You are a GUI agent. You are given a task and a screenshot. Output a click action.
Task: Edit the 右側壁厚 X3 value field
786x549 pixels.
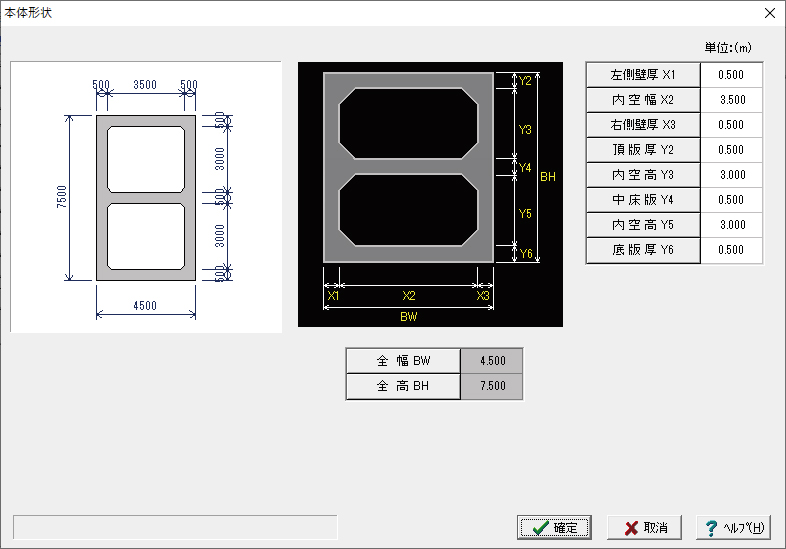731,125
